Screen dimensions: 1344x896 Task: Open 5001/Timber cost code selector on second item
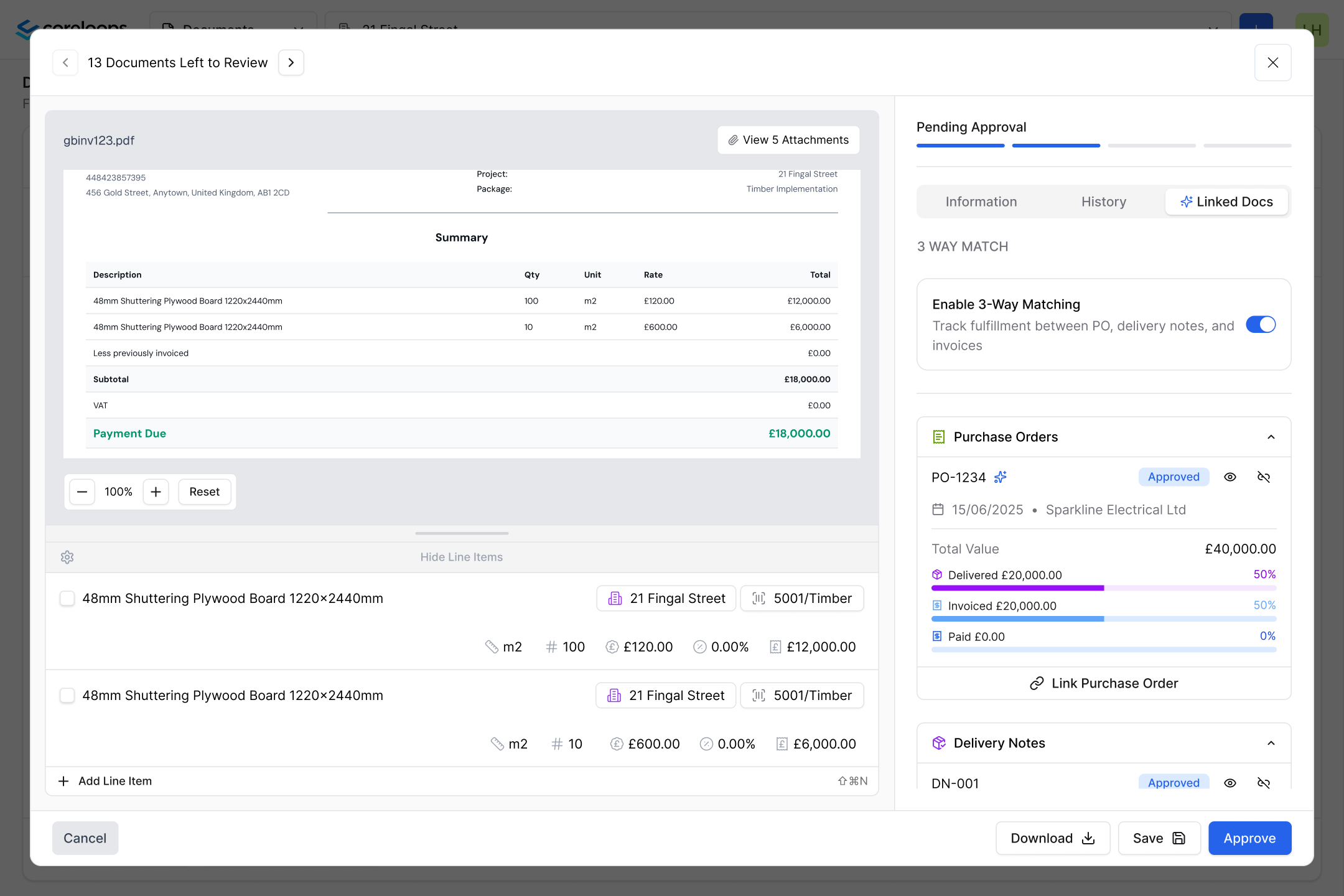801,696
